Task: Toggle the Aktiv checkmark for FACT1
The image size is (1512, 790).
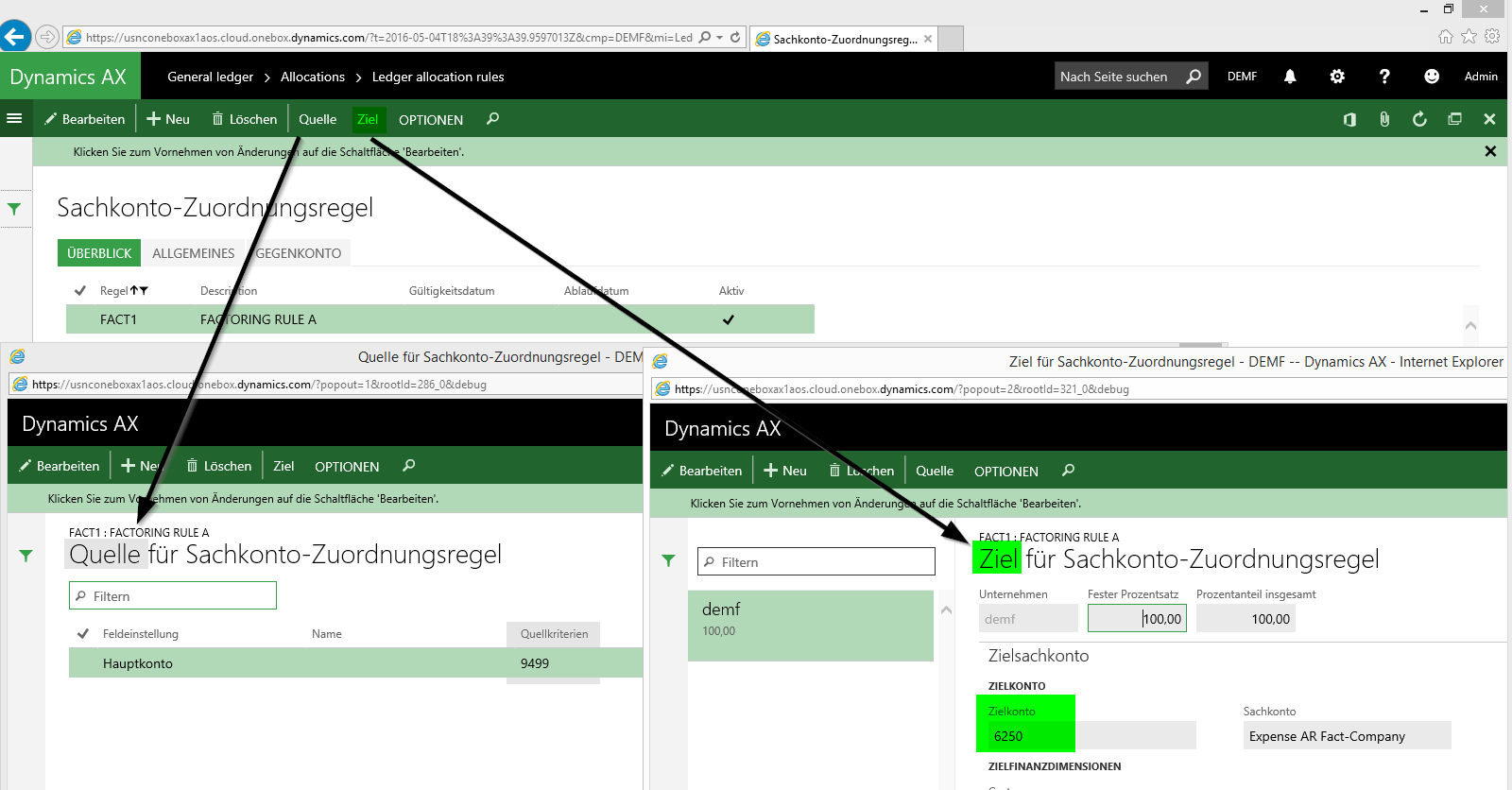Action: tap(729, 319)
